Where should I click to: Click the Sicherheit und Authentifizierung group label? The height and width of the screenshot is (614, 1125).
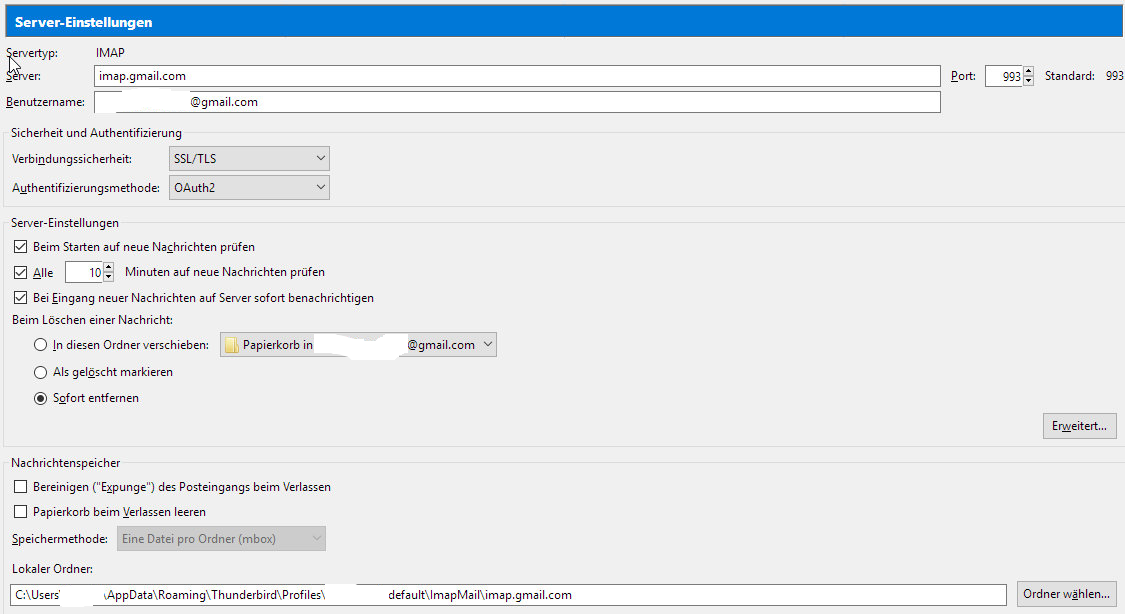(x=96, y=133)
